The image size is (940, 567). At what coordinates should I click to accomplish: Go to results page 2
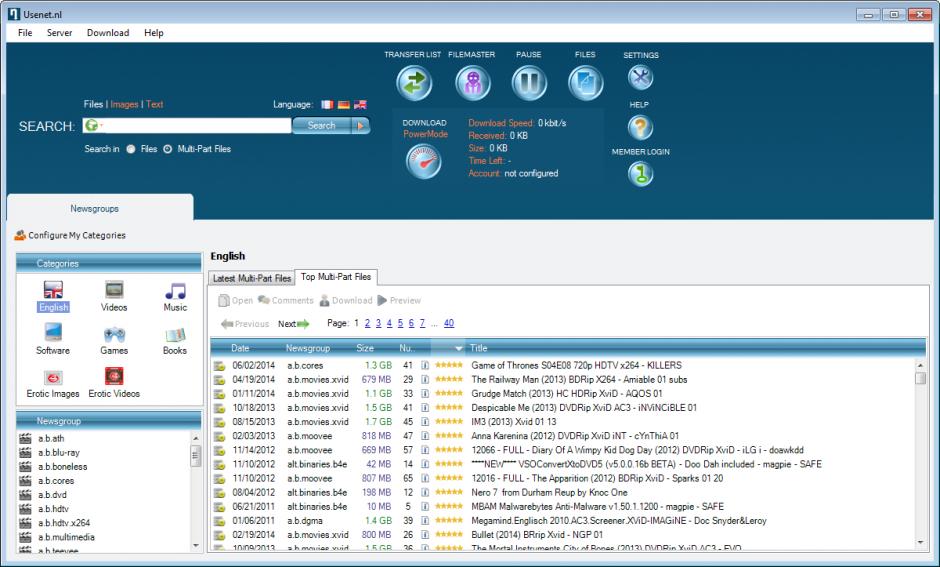(x=367, y=323)
